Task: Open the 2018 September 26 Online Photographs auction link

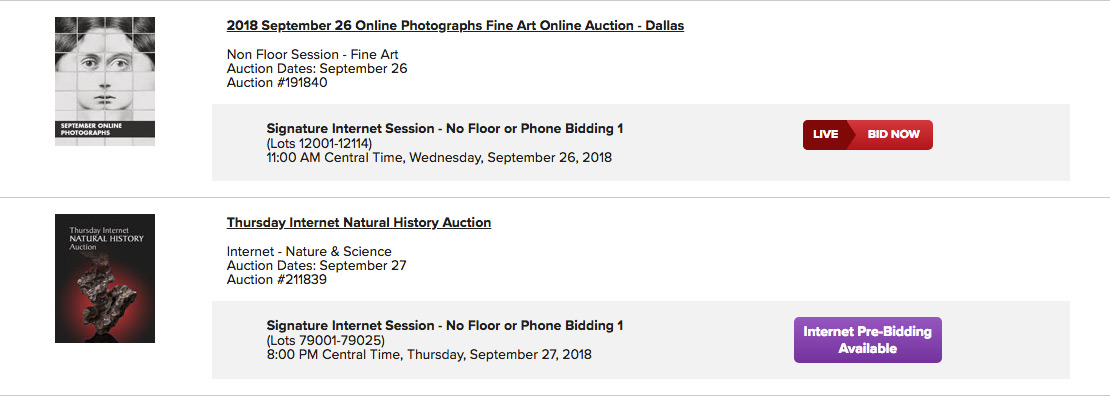Action: pyautogui.click(x=455, y=26)
